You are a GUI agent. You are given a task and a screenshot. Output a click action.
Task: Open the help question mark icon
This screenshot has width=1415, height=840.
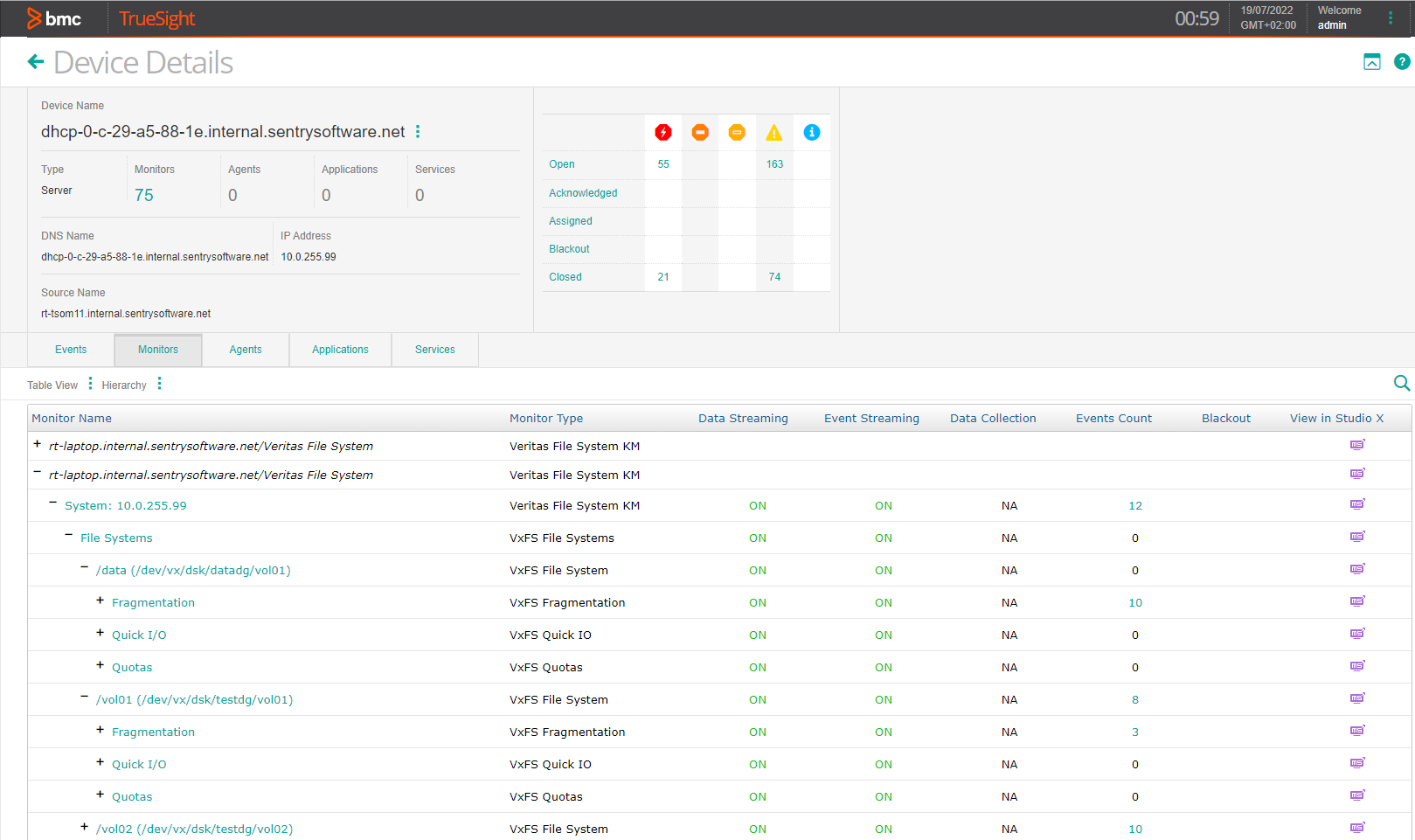tap(1402, 61)
